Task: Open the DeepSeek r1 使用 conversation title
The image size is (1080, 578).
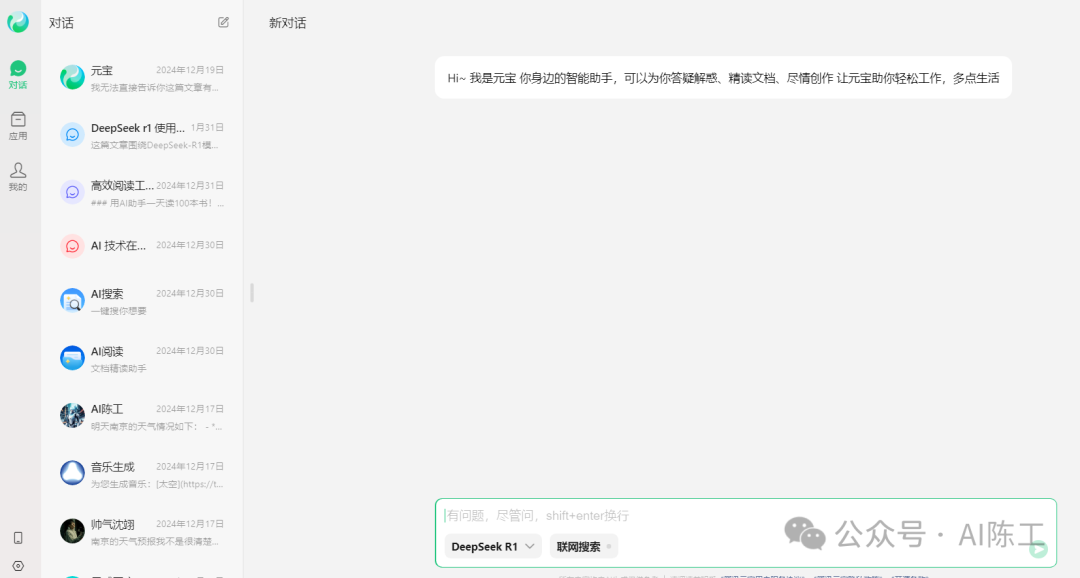Action: (138, 128)
